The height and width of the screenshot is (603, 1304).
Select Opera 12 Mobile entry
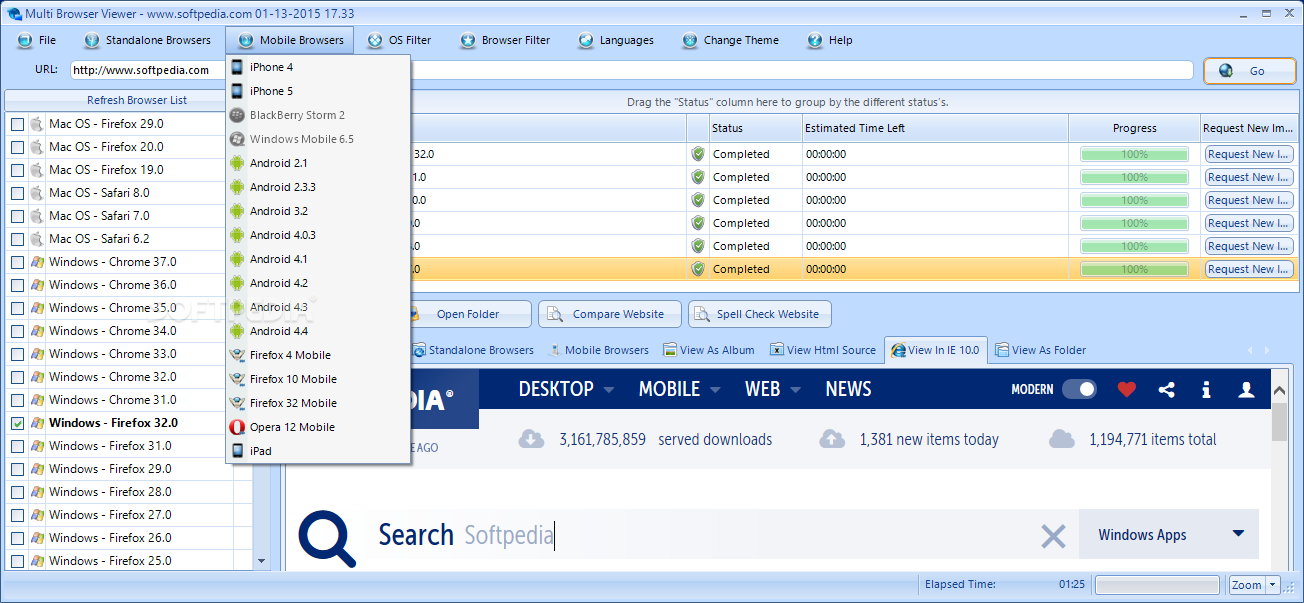(x=318, y=427)
